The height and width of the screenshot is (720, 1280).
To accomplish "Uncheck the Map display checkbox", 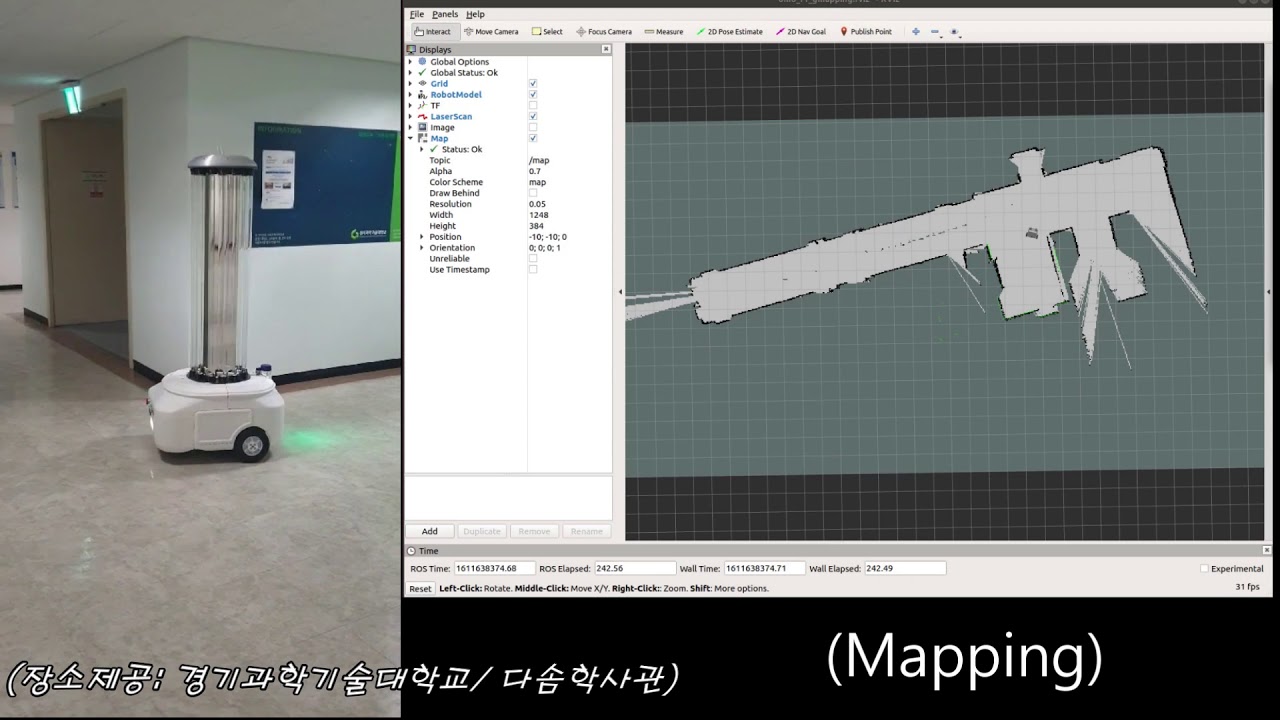I will pyautogui.click(x=533, y=138).
